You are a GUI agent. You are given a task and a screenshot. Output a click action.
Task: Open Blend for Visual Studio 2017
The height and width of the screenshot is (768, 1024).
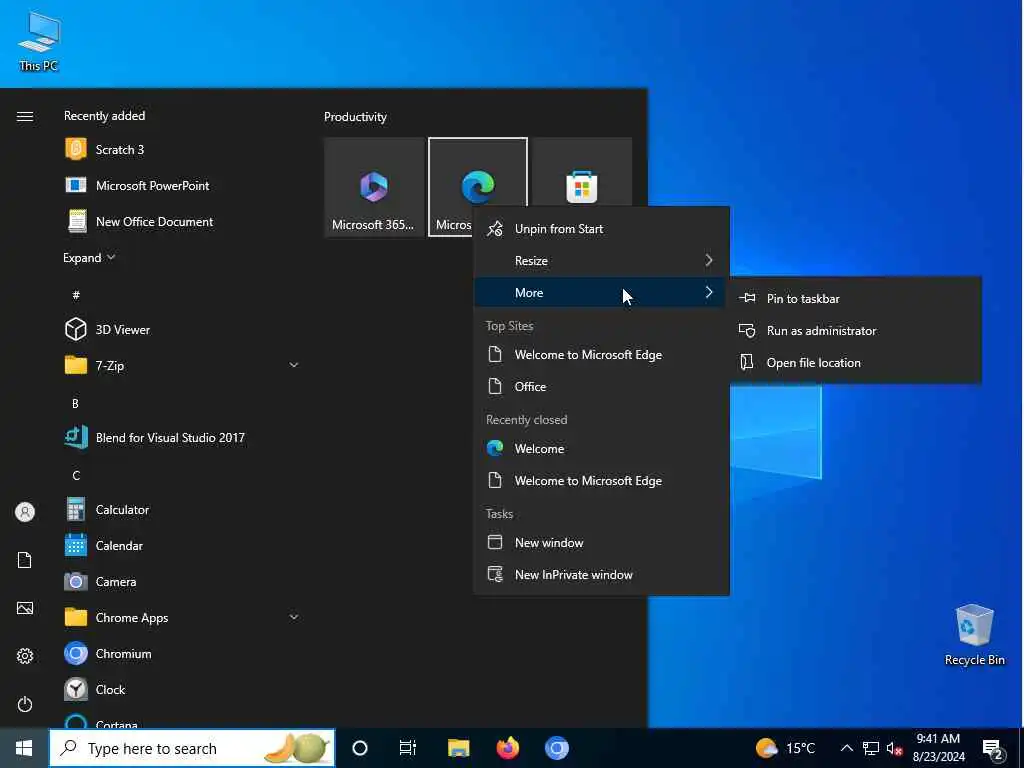182,438
